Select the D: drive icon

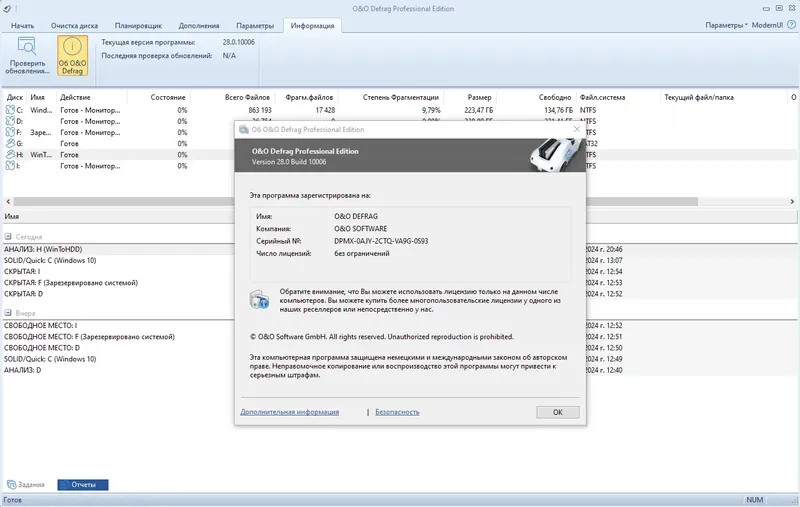click(x=10, y=121)
